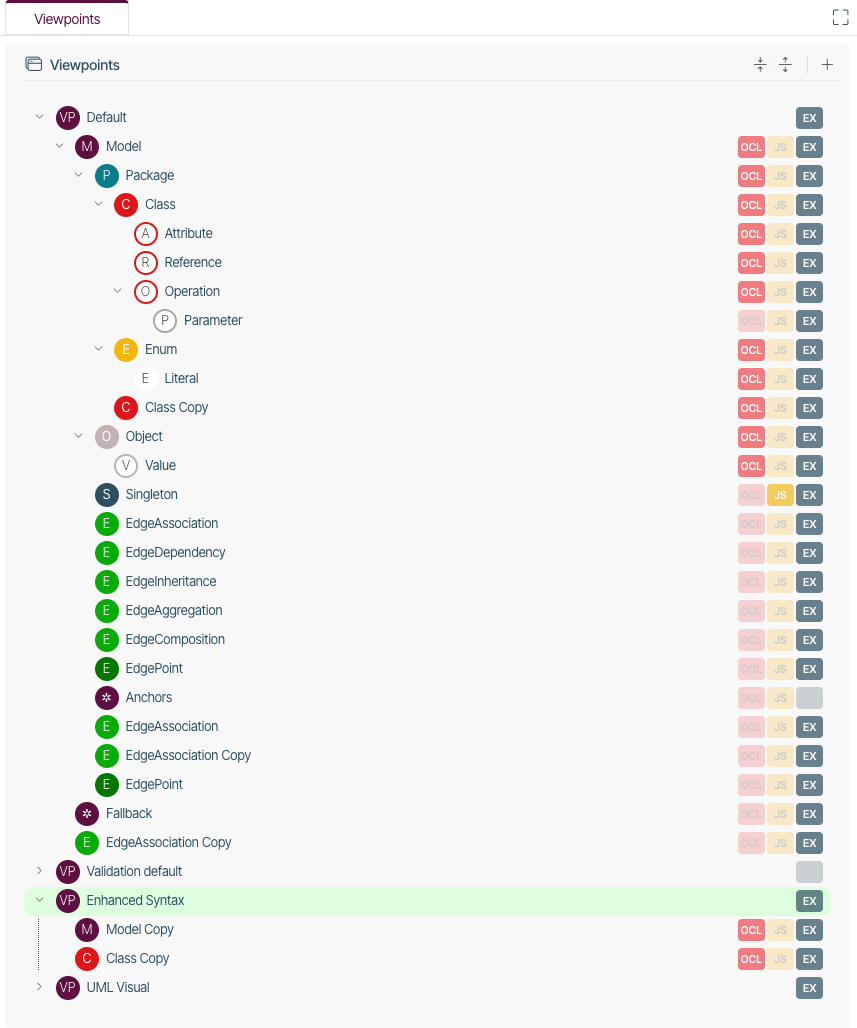Toggle the JS badge on Singleton row
The width and height of the screenshot is (857, 1028).
(780, 495)
